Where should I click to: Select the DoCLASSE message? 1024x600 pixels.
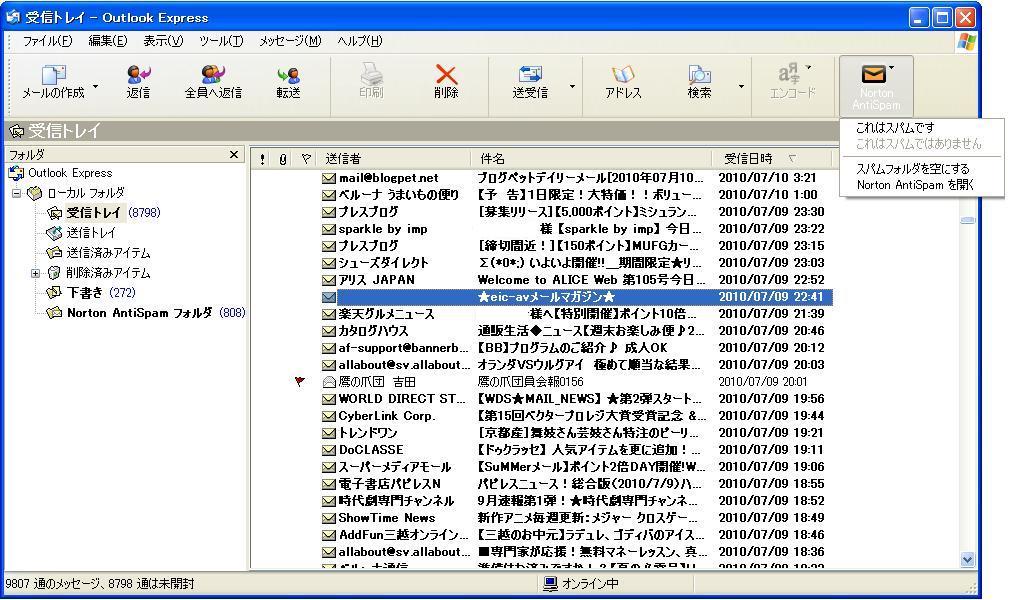coord(575,450)
